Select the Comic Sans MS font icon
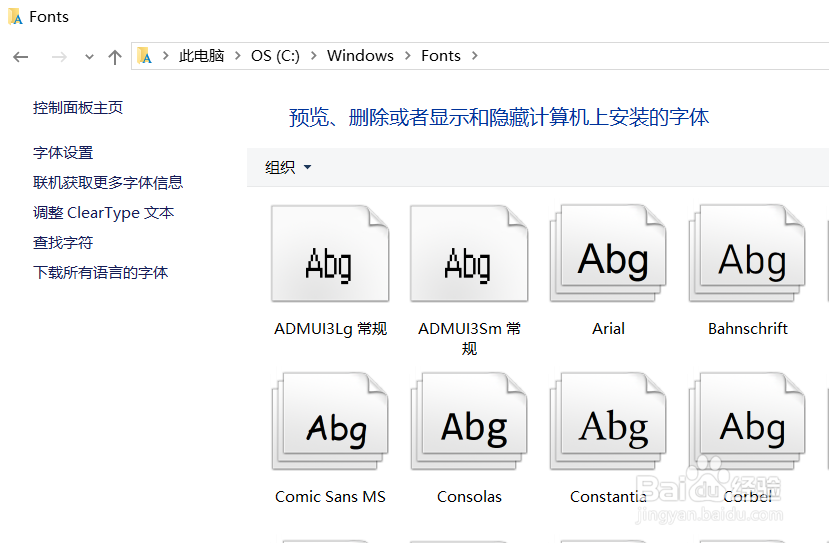The image size is (829, 543). (x=330, y=421)
